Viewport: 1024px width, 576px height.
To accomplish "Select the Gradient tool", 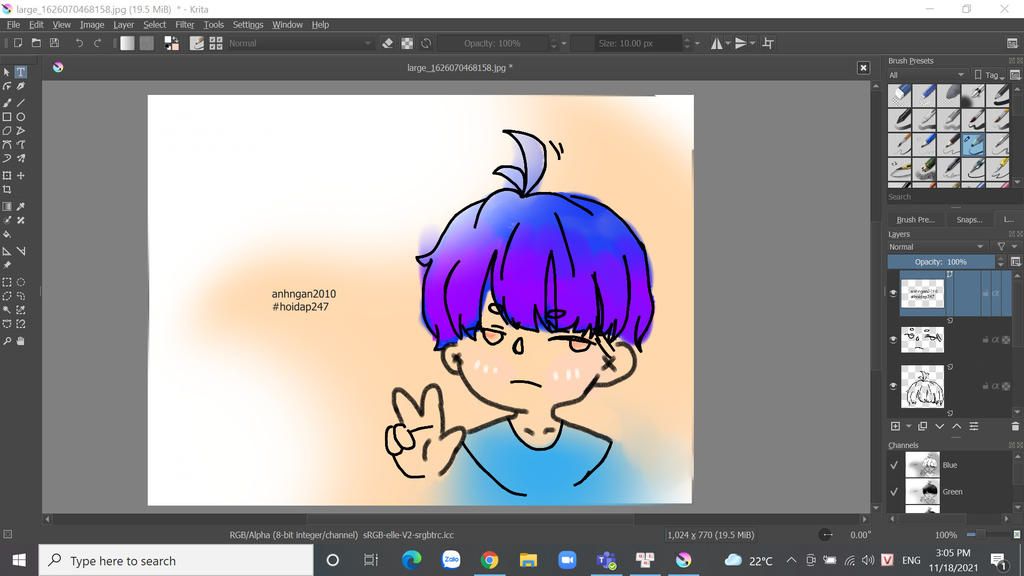I will pos(7,206).
